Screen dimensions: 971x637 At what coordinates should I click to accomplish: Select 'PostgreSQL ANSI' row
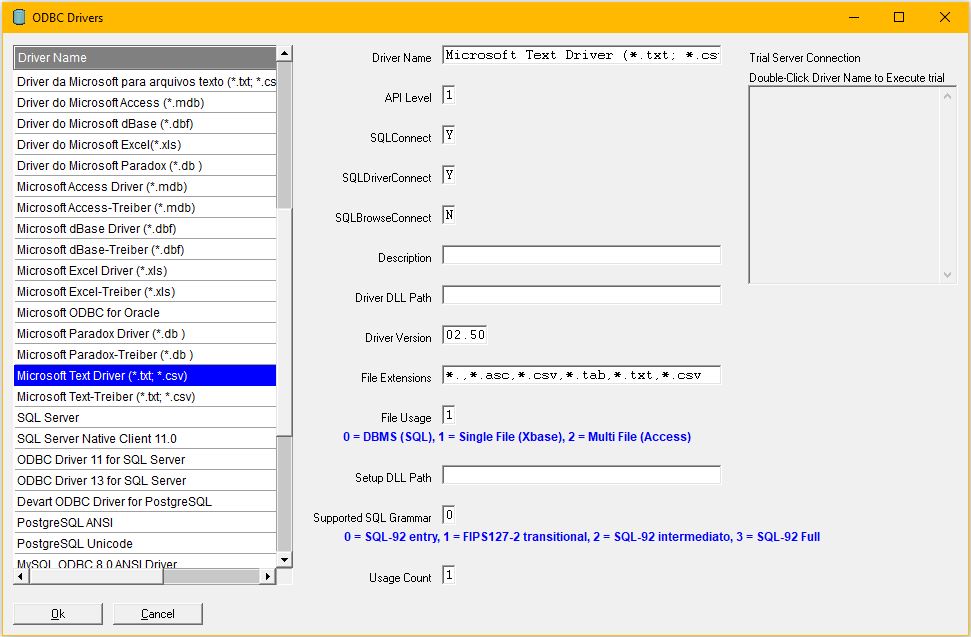[x=145, y=523]
